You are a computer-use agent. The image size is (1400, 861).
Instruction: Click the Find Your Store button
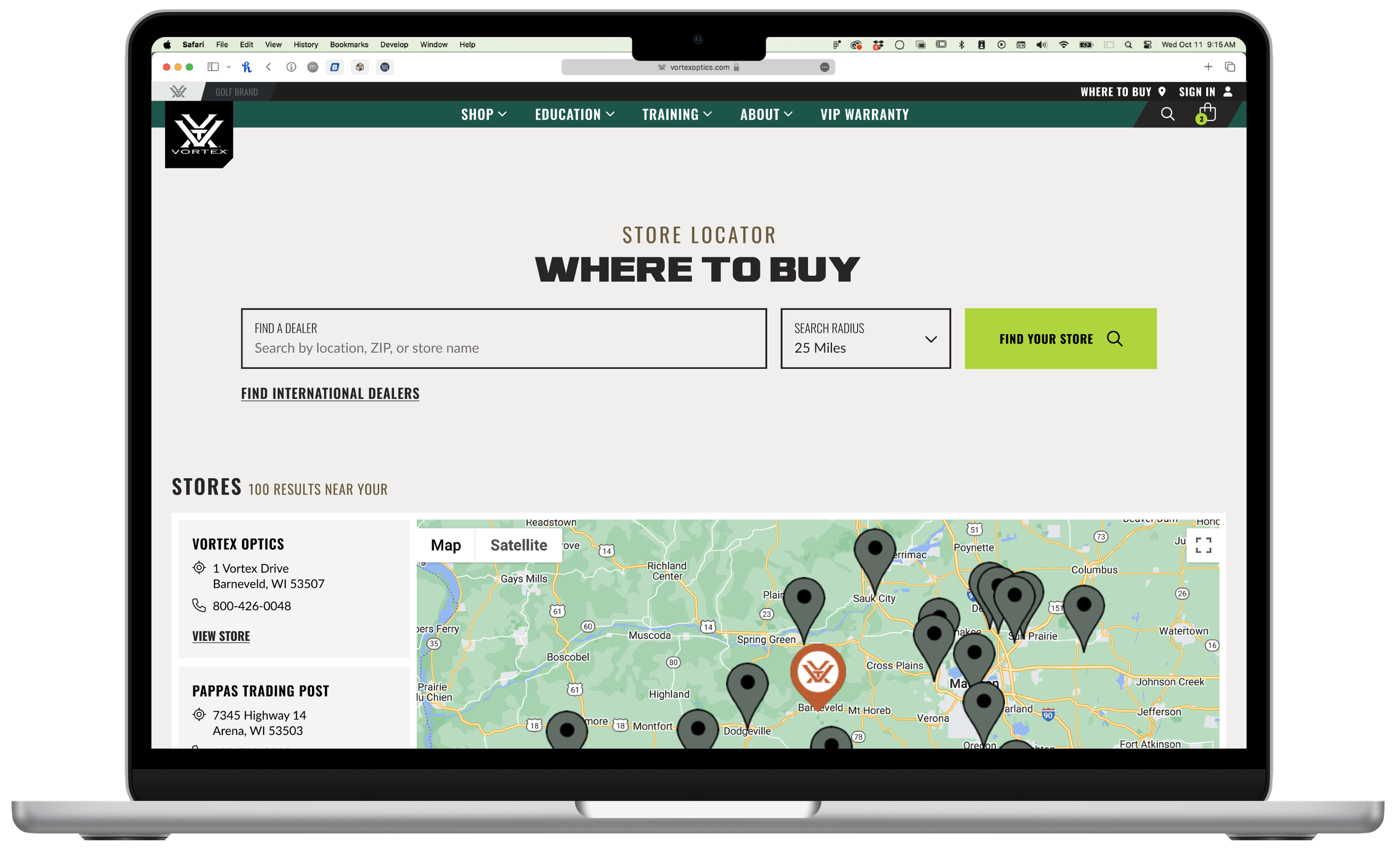click(x=1062, y=339)
